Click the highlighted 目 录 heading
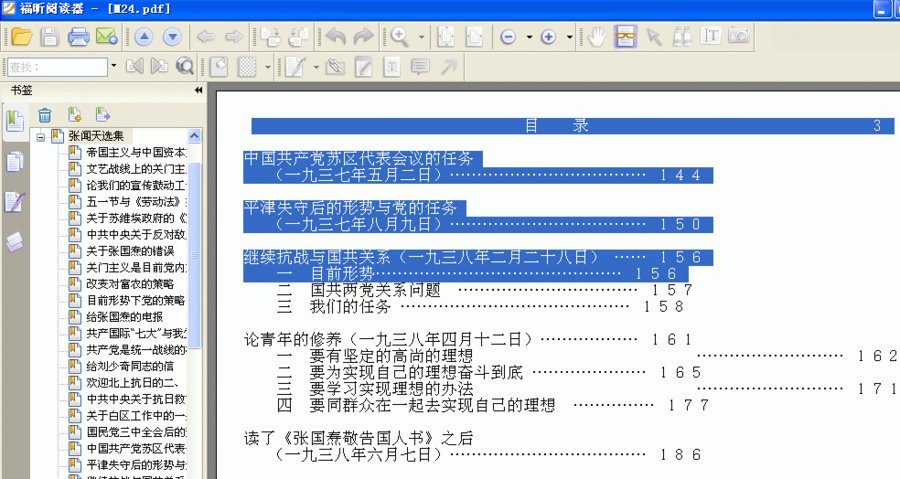900x479 pixels. pos(557,126)
